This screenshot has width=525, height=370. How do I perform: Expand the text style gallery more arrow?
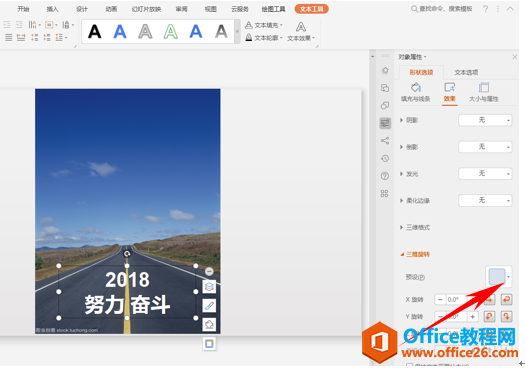237,31
